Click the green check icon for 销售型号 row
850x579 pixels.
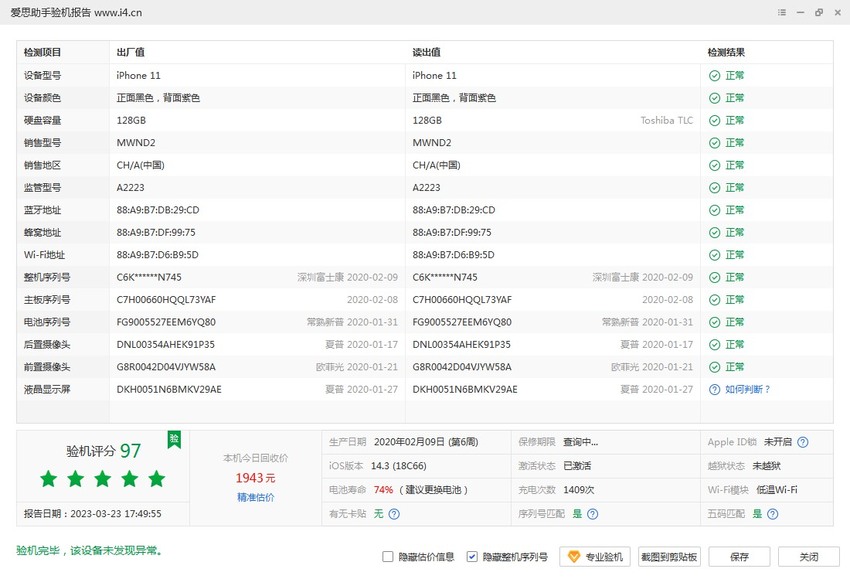pos(714,143)
